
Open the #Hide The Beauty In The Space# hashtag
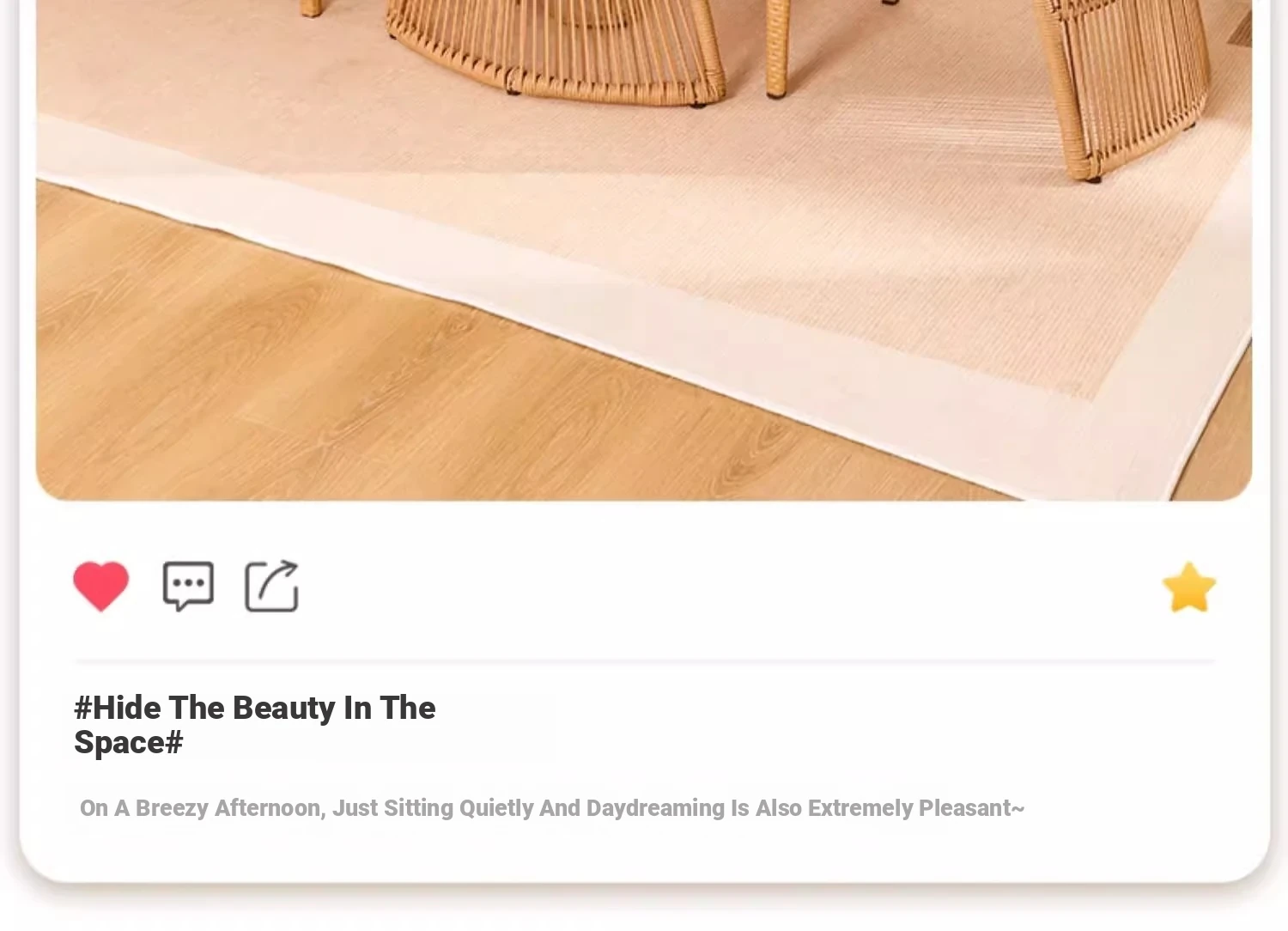255,725
